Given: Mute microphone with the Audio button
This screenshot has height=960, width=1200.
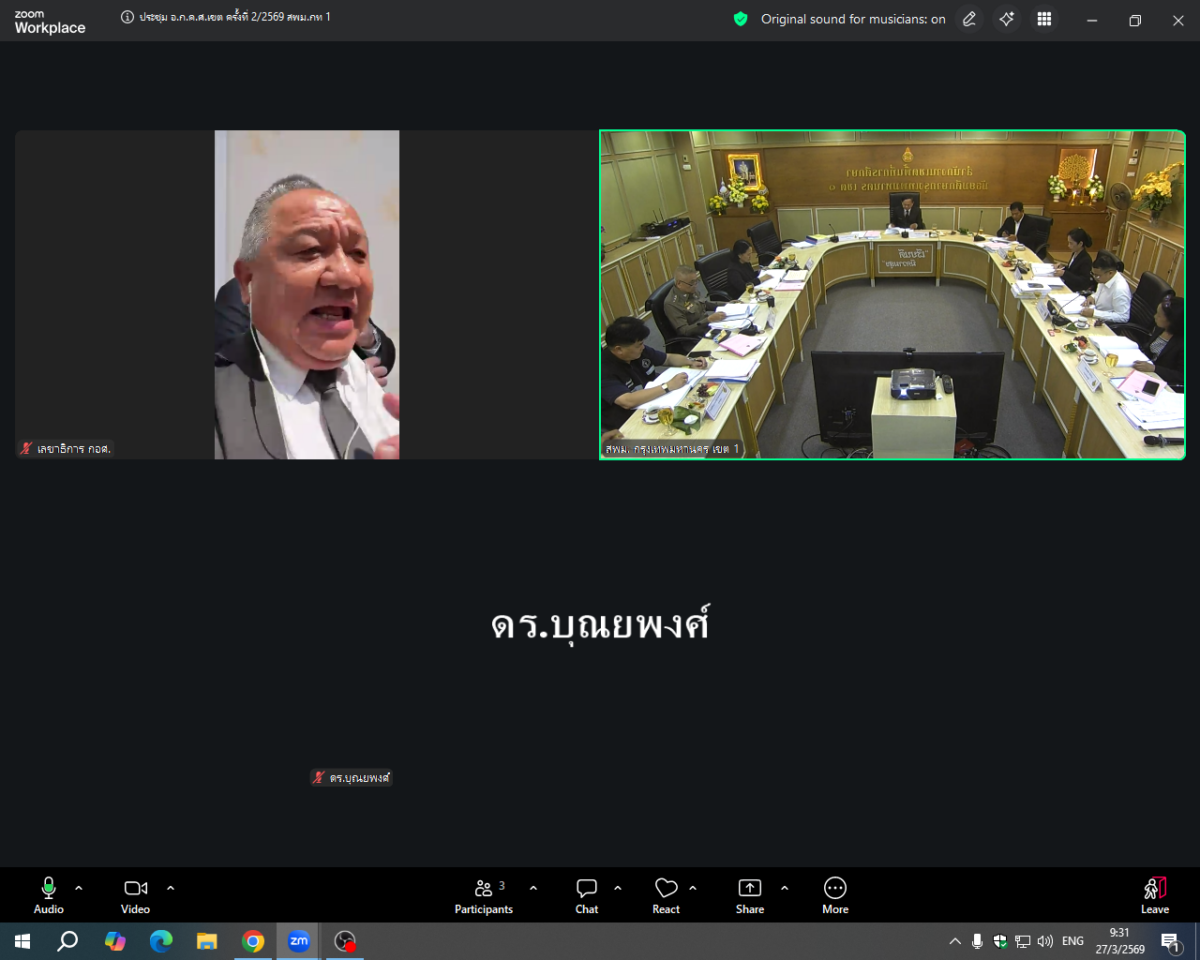Looking at the screenshot, I should click(x=48, y=895).
